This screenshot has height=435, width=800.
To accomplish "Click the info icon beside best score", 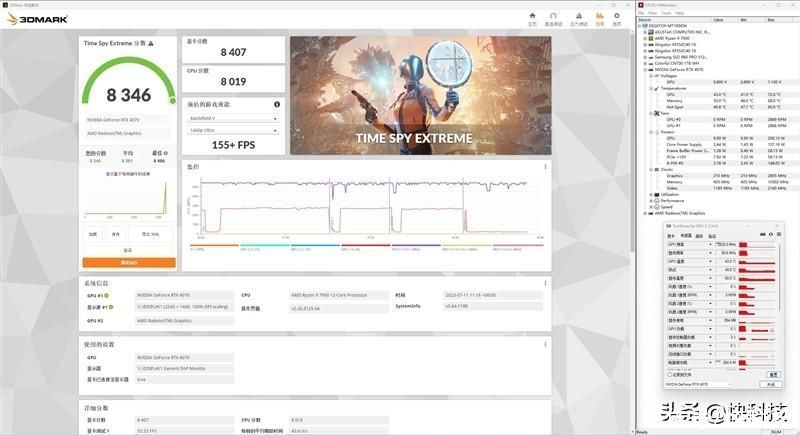I will click(165, 153).
